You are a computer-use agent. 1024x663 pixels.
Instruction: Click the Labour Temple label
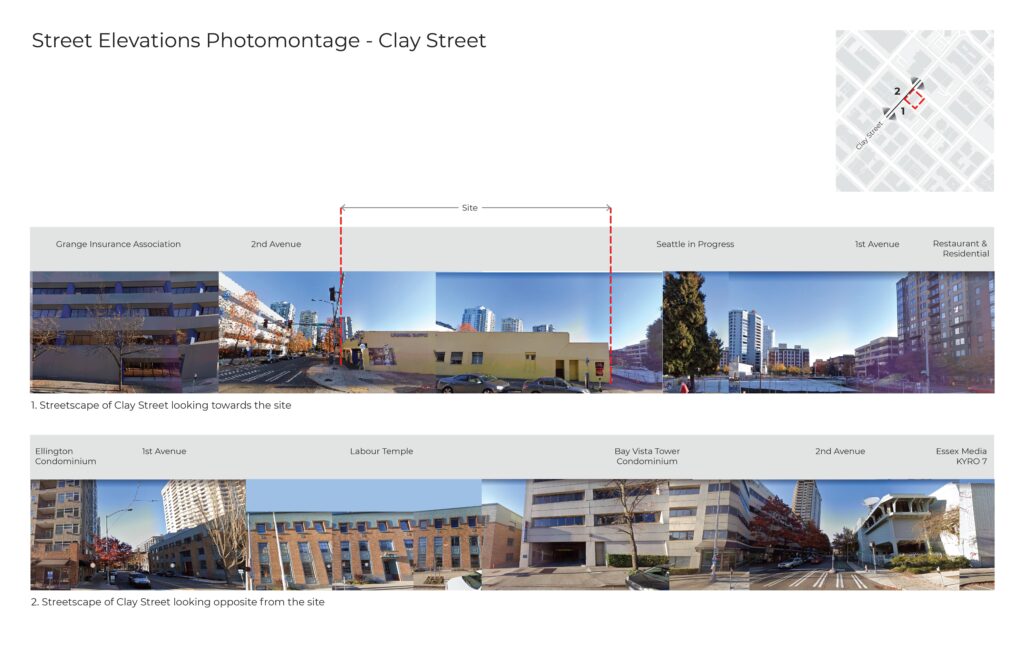coord(381,452)
